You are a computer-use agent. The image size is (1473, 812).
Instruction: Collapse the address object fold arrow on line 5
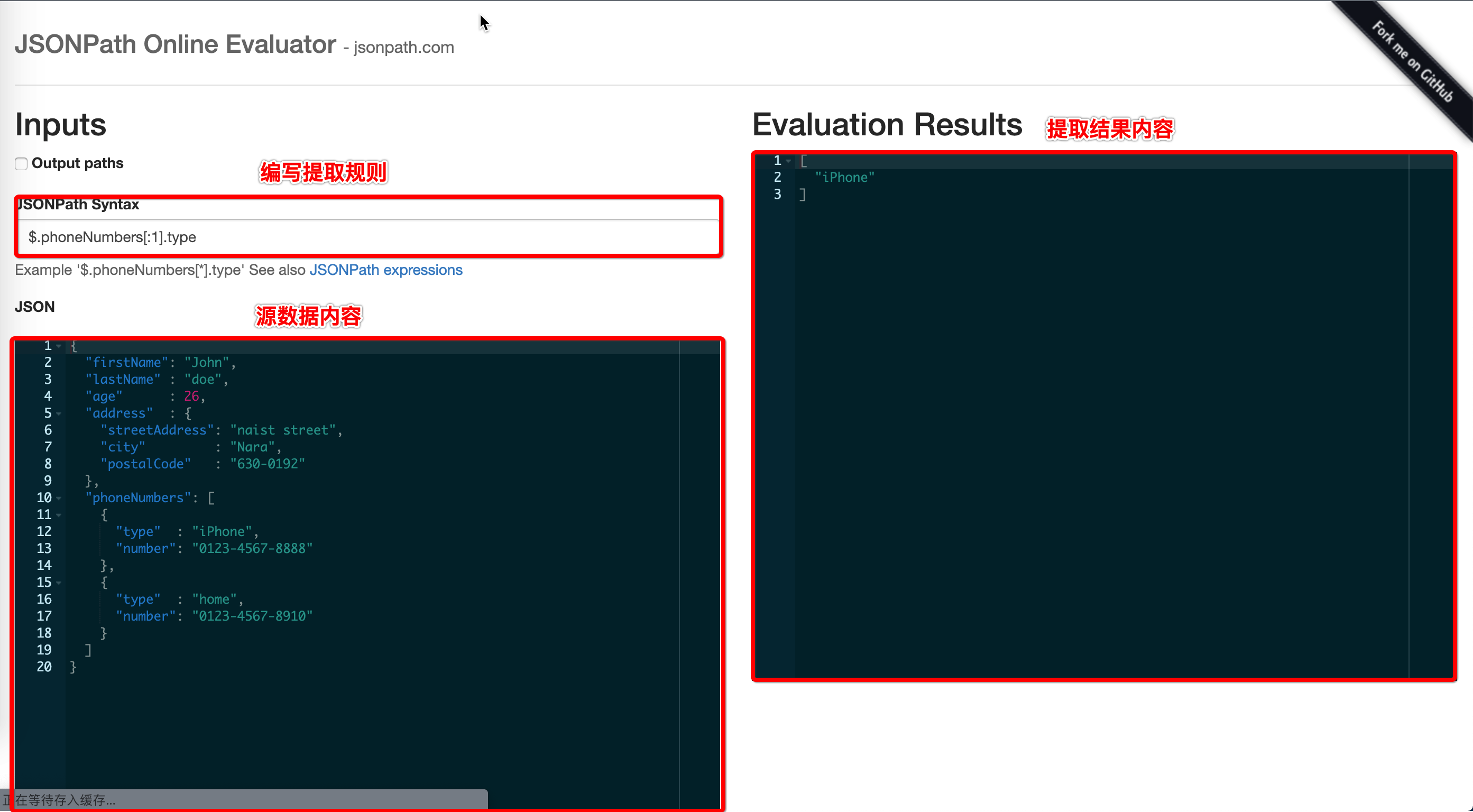click(x=59, y=413)
